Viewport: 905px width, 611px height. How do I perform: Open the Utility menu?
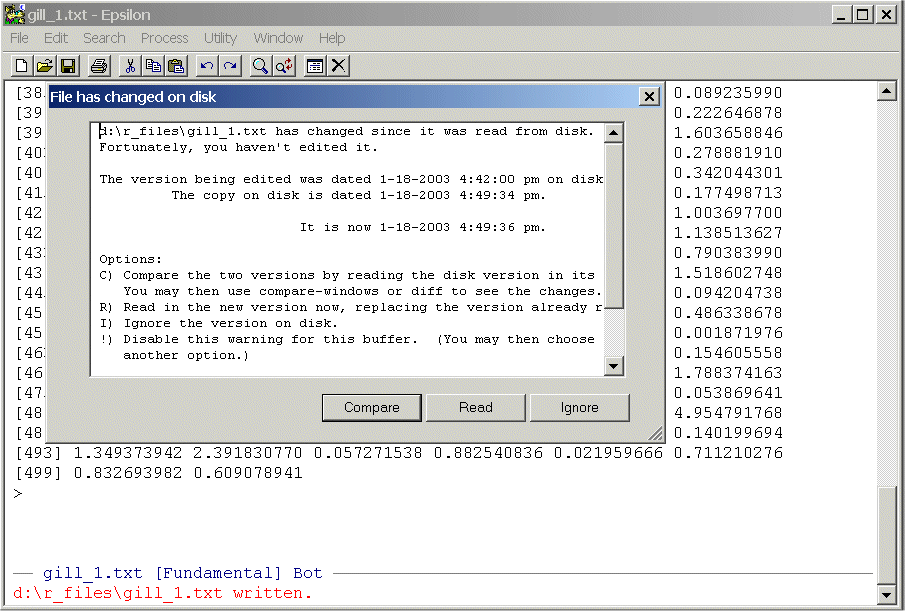tap(220, 38)
